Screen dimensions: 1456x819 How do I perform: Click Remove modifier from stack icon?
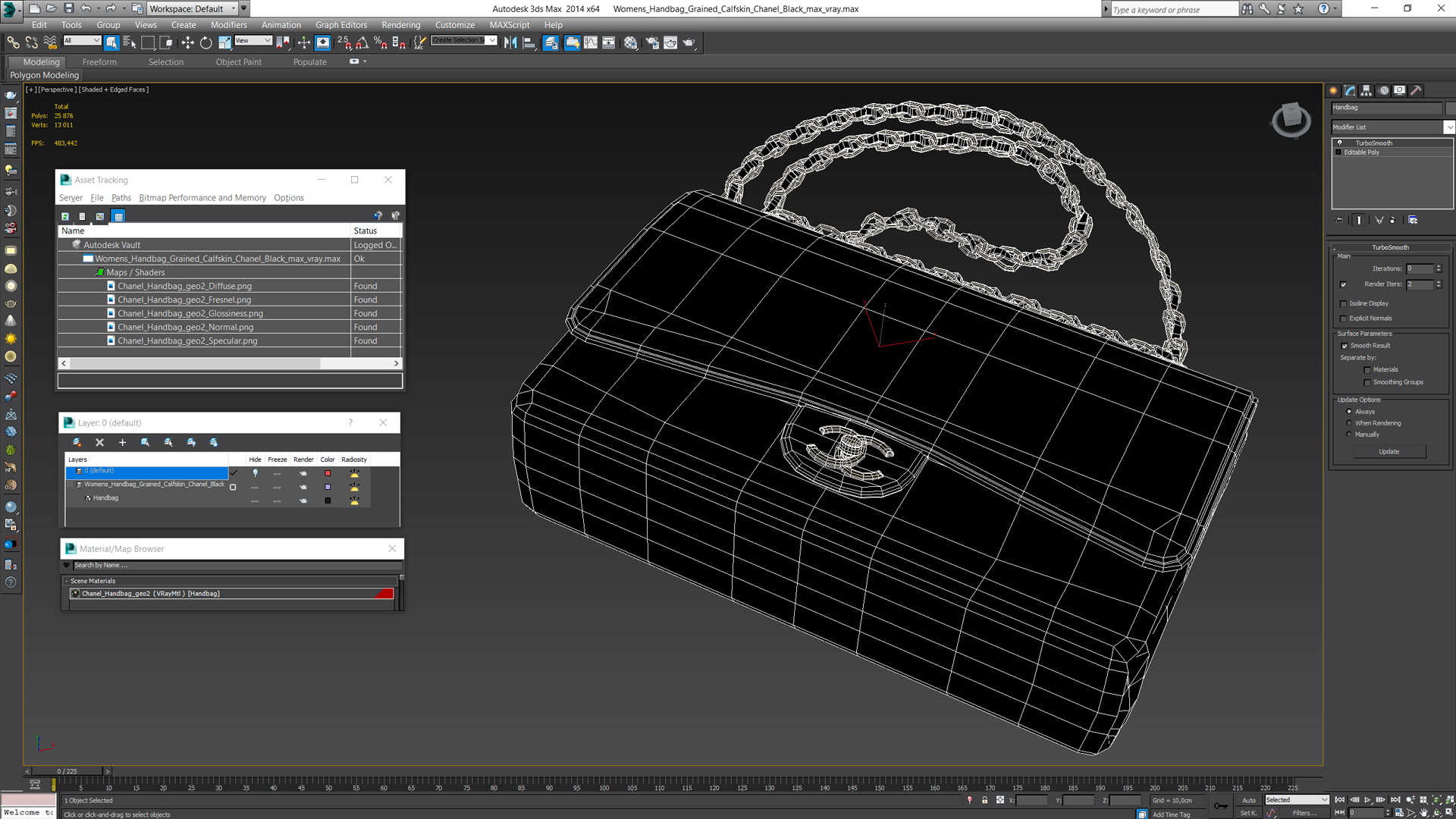(x=1392, y=220)
